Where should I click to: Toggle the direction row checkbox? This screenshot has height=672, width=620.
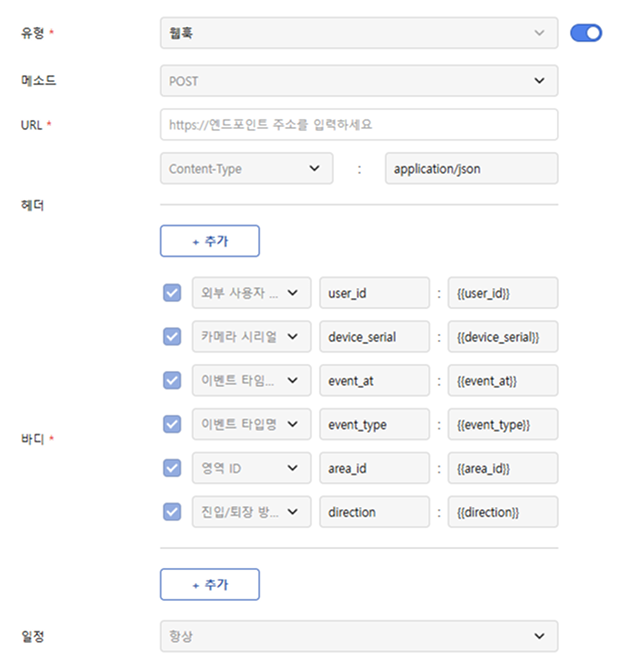point(172,512)
